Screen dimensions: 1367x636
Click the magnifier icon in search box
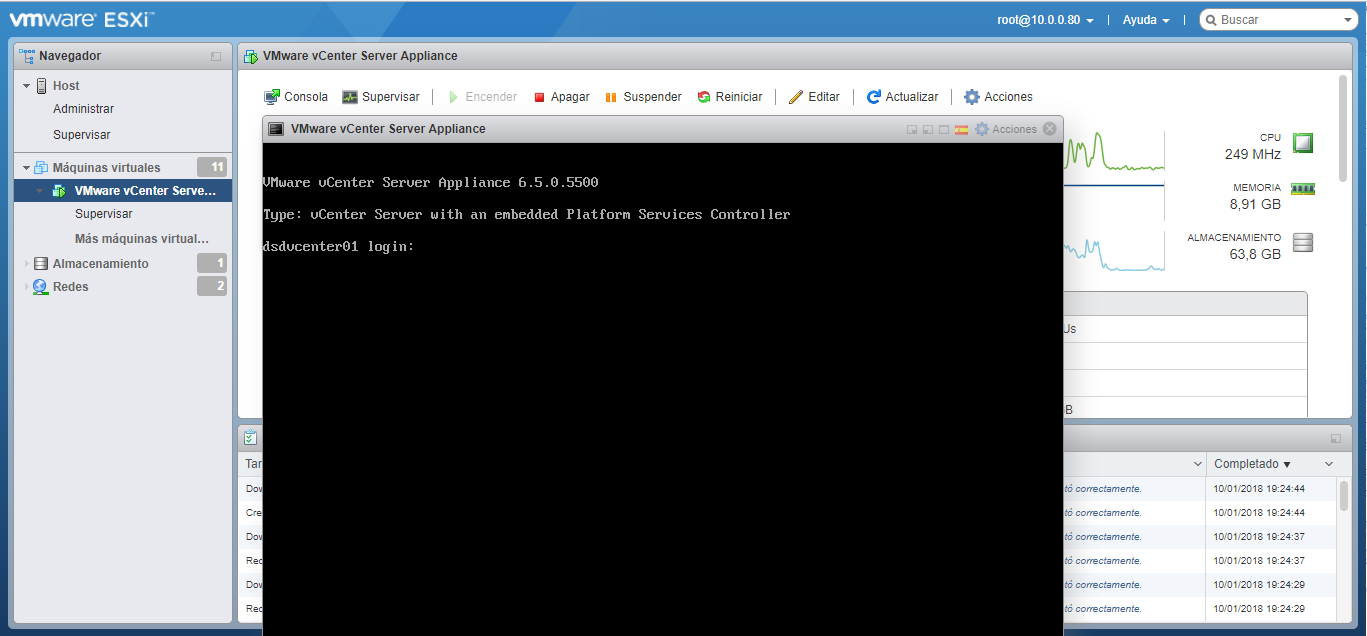(x=1210, y=20)
